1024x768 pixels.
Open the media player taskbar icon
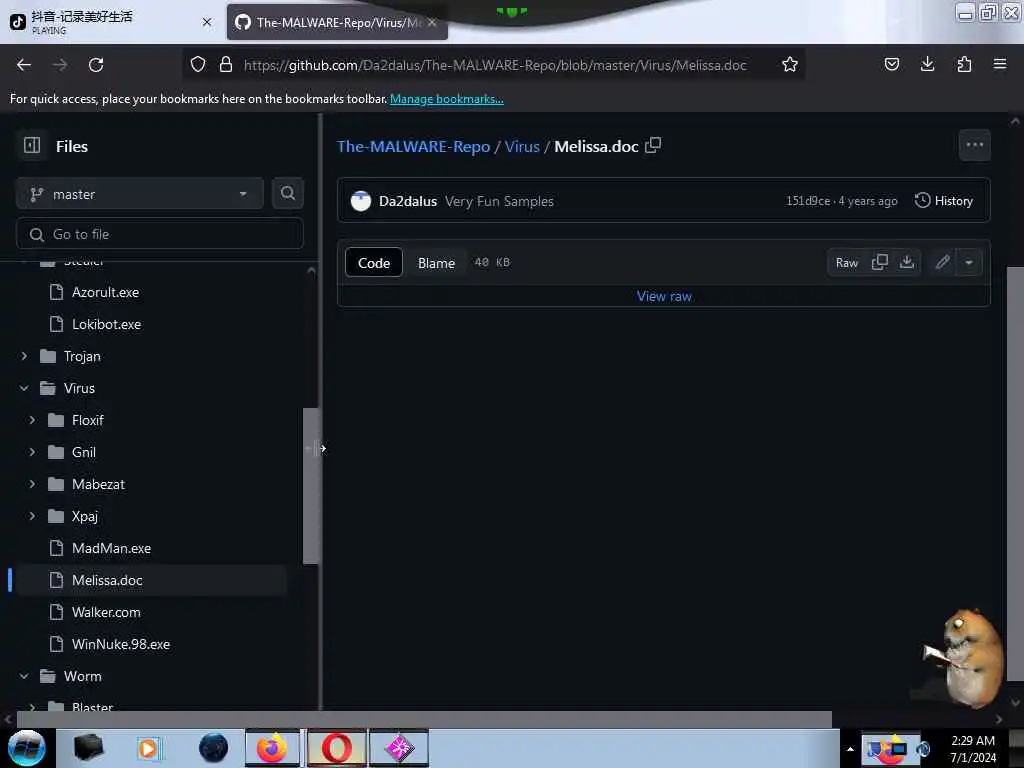point(149,748)
